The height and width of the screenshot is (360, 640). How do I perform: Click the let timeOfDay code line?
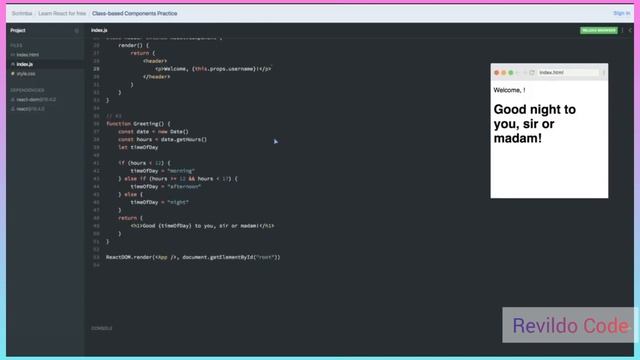coord(138,147)
